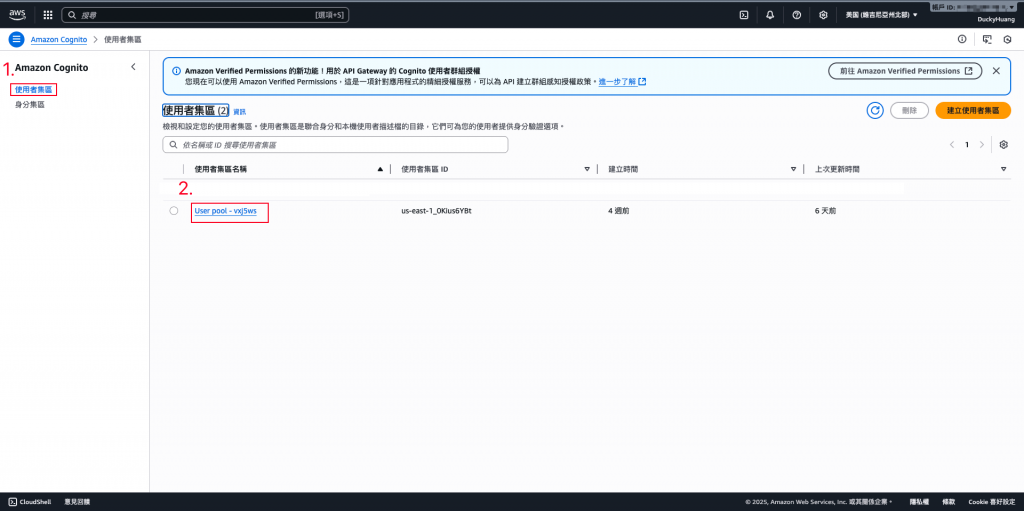Select 使用者集區 in the sidebar

[33, 90]
